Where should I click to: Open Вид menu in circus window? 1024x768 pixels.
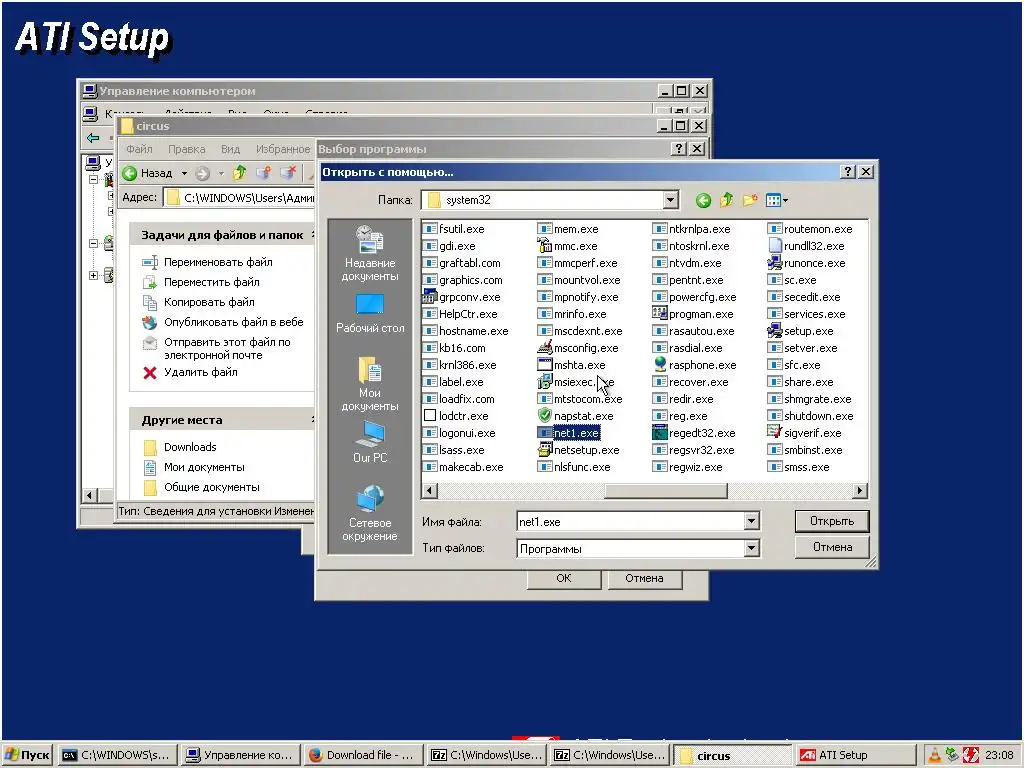(x=231, y=150)
